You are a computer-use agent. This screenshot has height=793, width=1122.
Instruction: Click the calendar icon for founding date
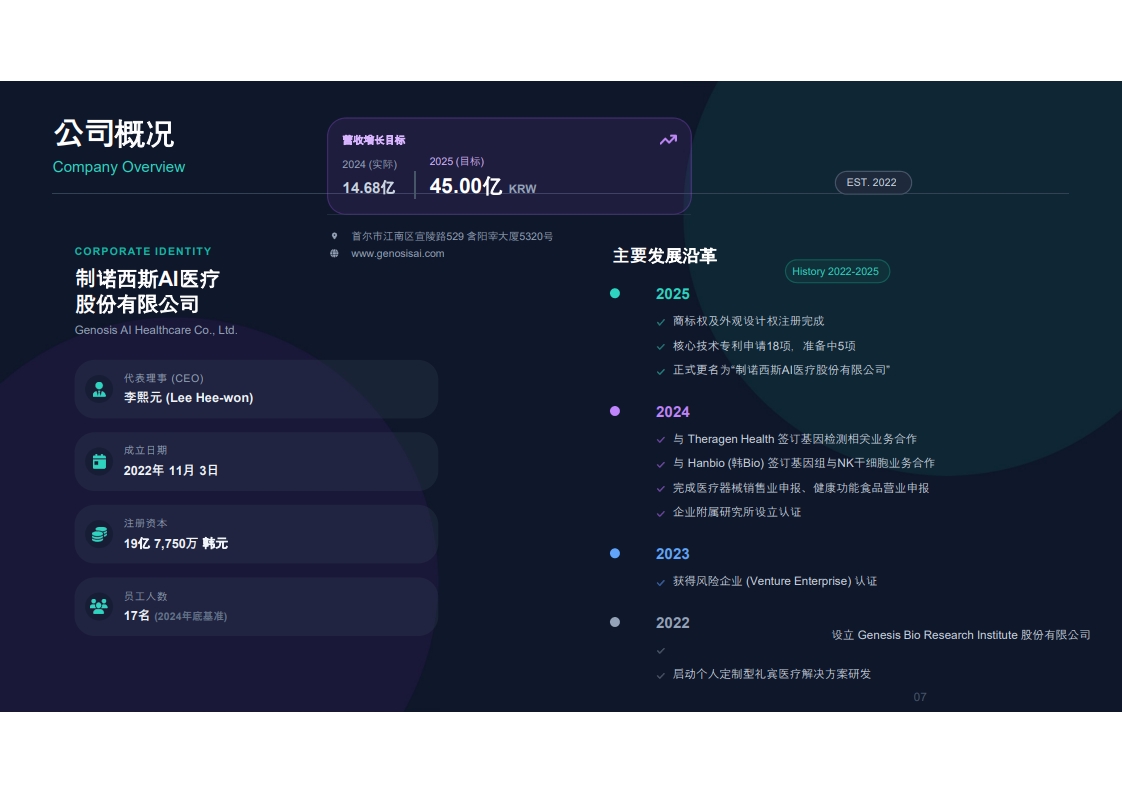click(x=99, y=462)
